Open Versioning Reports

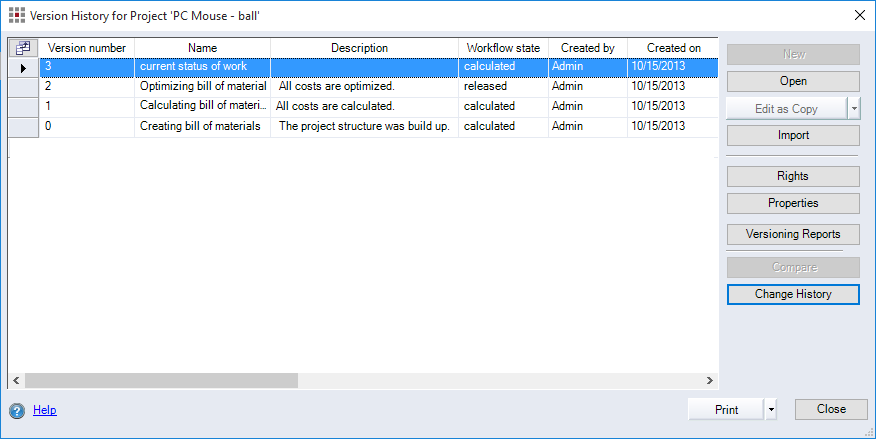click(792, 234)
